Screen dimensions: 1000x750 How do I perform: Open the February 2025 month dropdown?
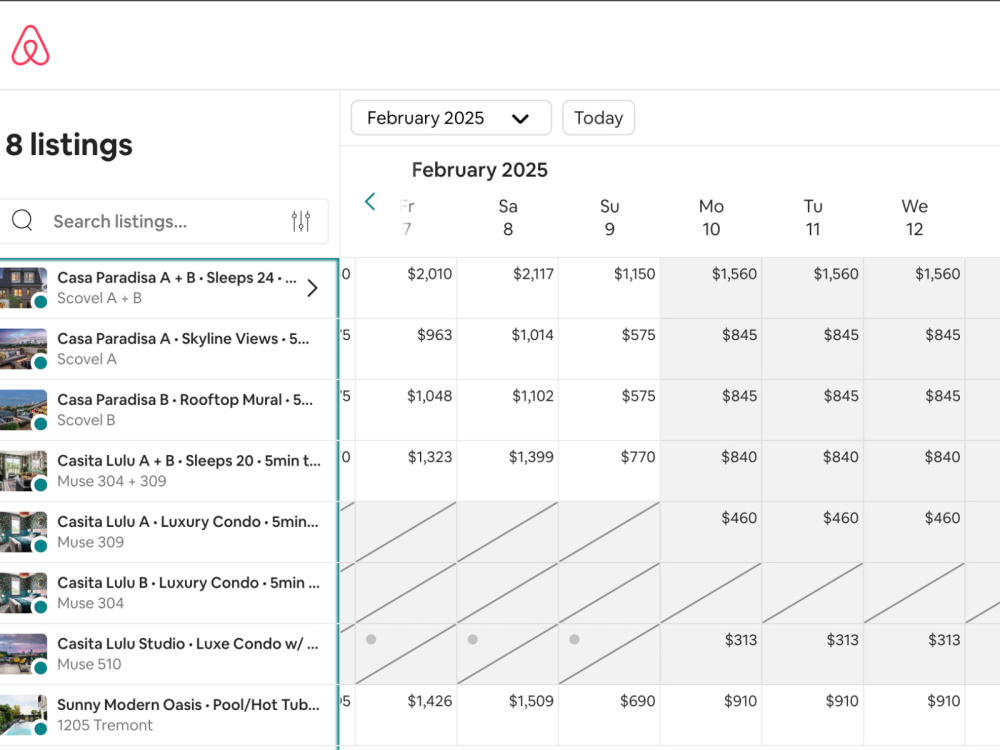451,118
